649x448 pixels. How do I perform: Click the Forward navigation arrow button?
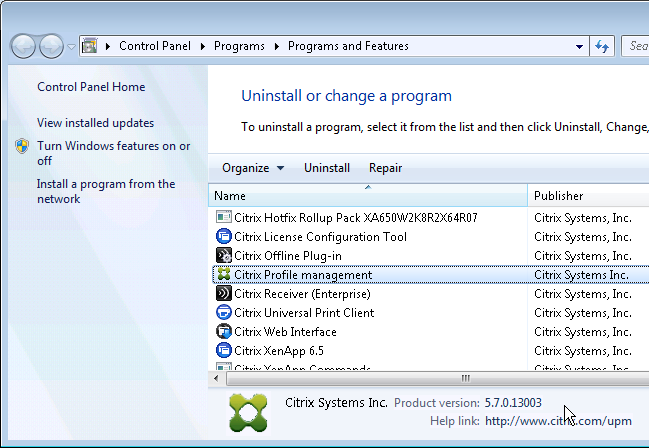point(51,46)
